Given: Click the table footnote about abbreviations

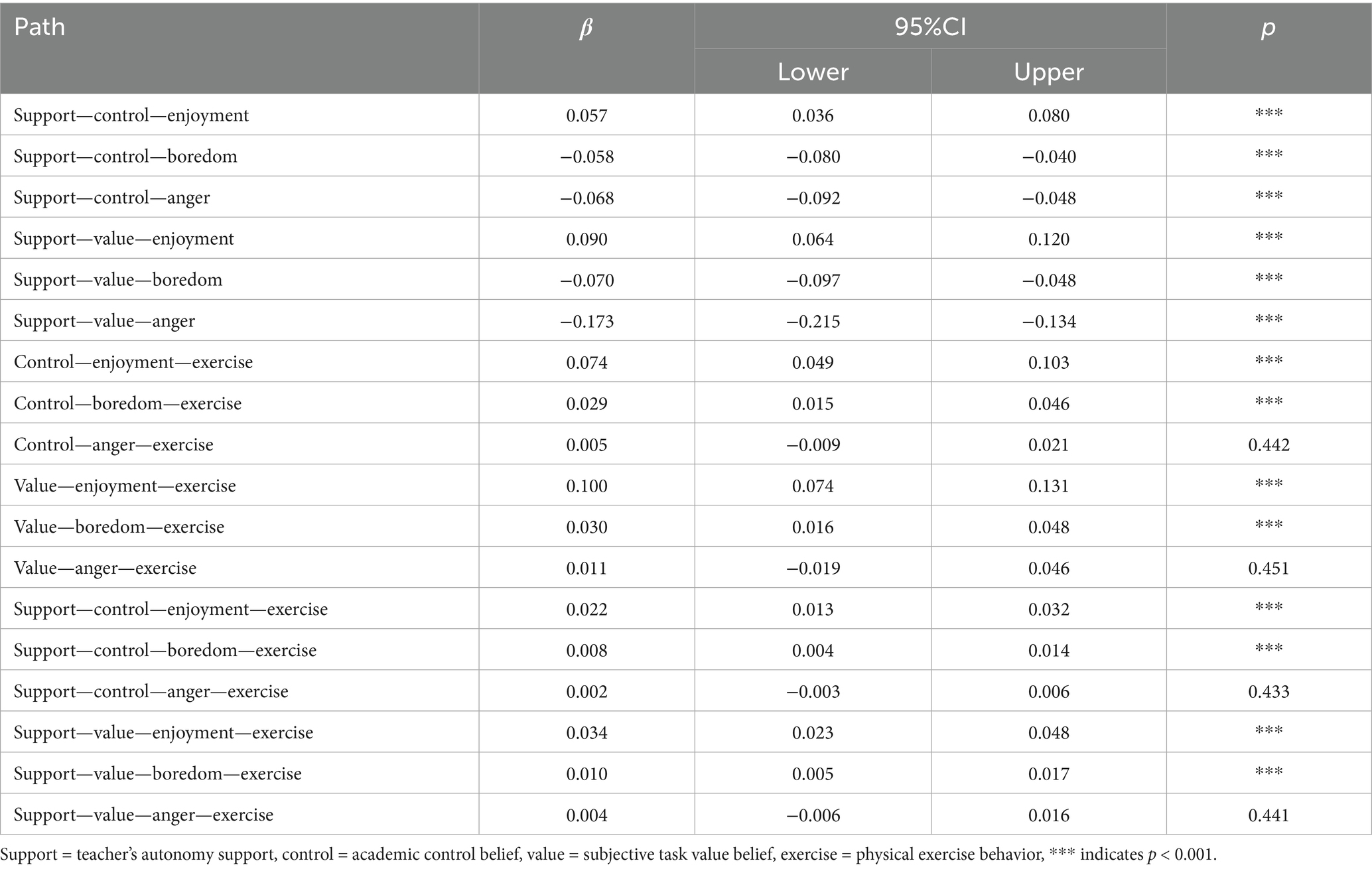Looking at the screenshot, I should (x=608, y=854).
